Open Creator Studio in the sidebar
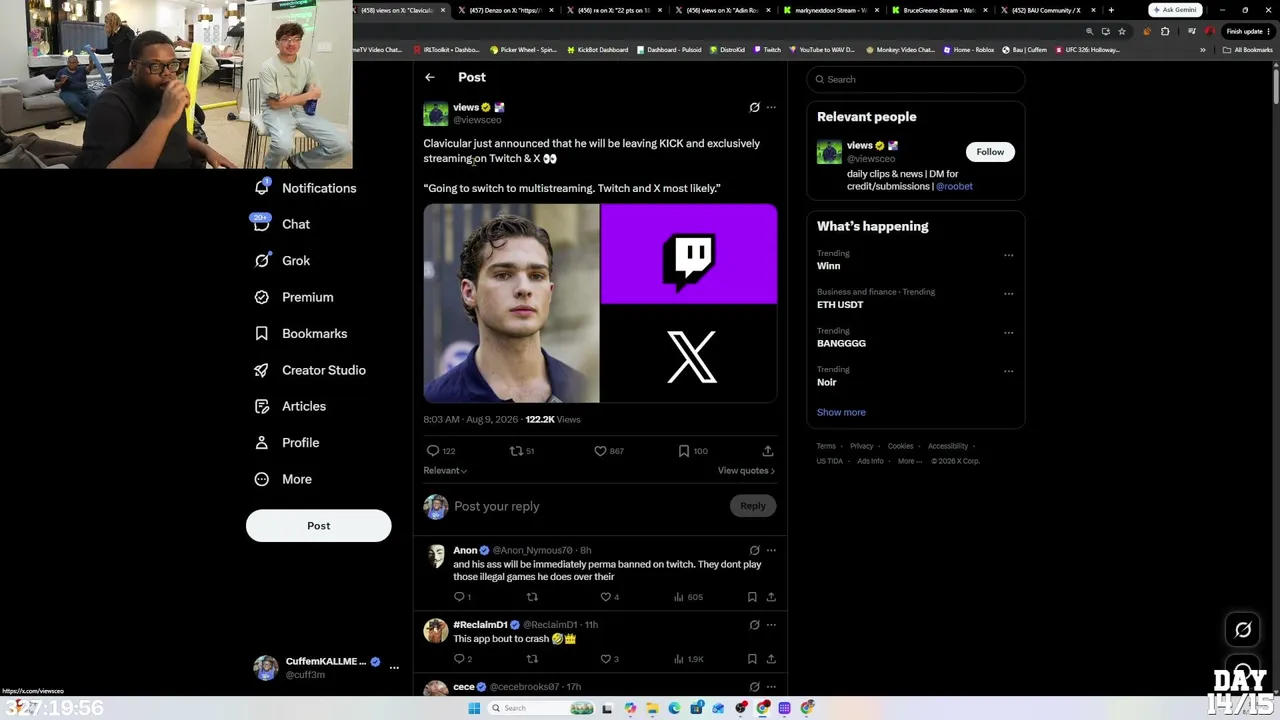The image size is (1280, 720). pos(310,370)
